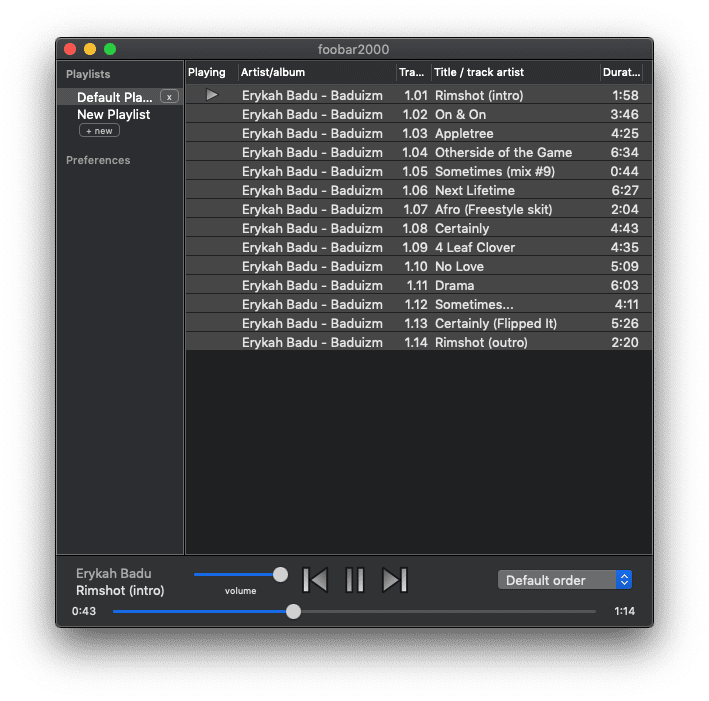The height and width of the screenshot is (701, 709).
Task: Close the window with the red button
Action: (x=70, y=49)
